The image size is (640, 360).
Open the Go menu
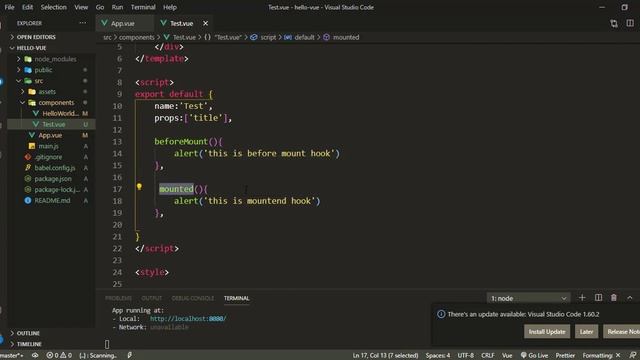pyautogui.click(x=100, y=7)
